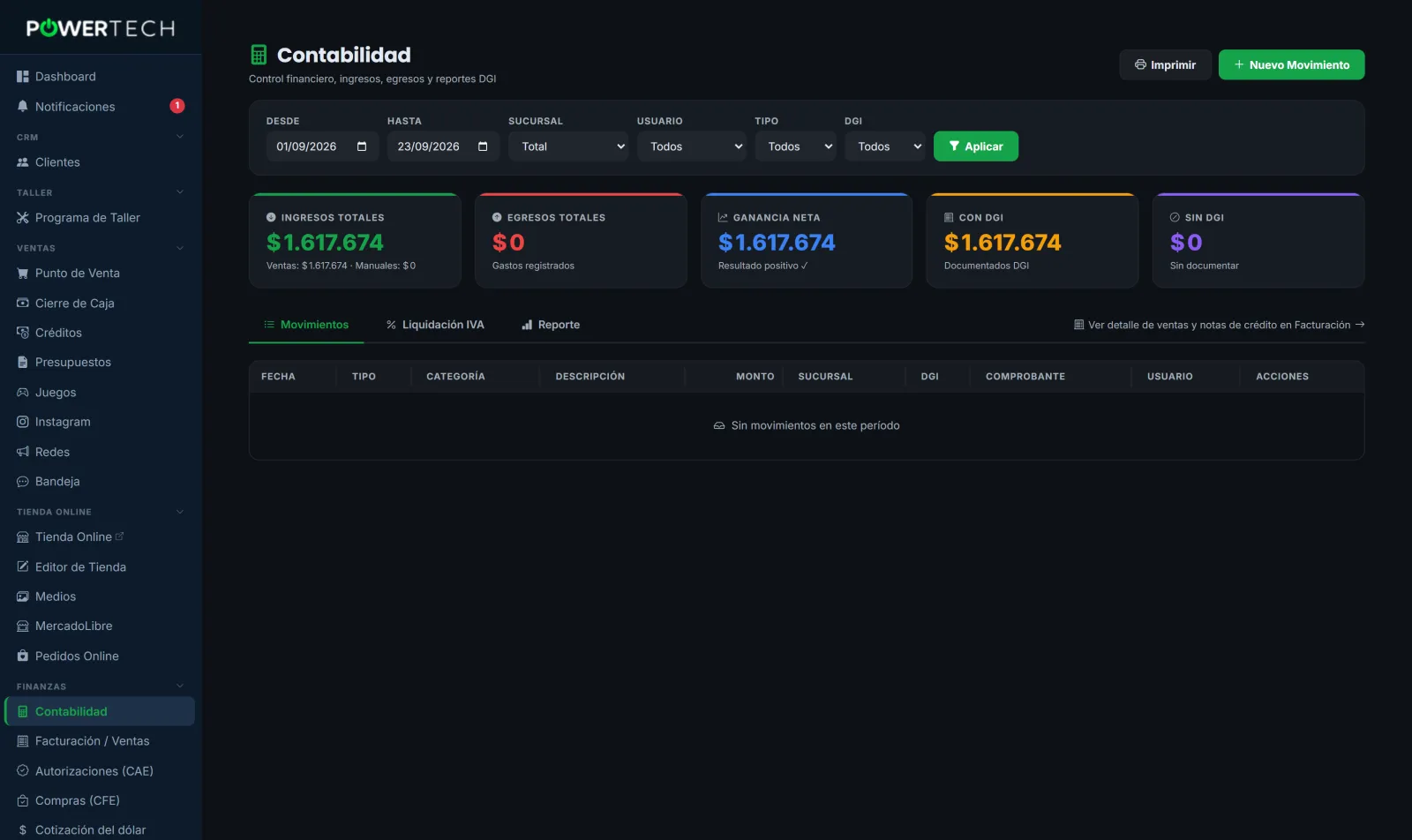The image size is (1412, 840).
Task: Open Bandeja chat icon
Action: pos(23,481)
